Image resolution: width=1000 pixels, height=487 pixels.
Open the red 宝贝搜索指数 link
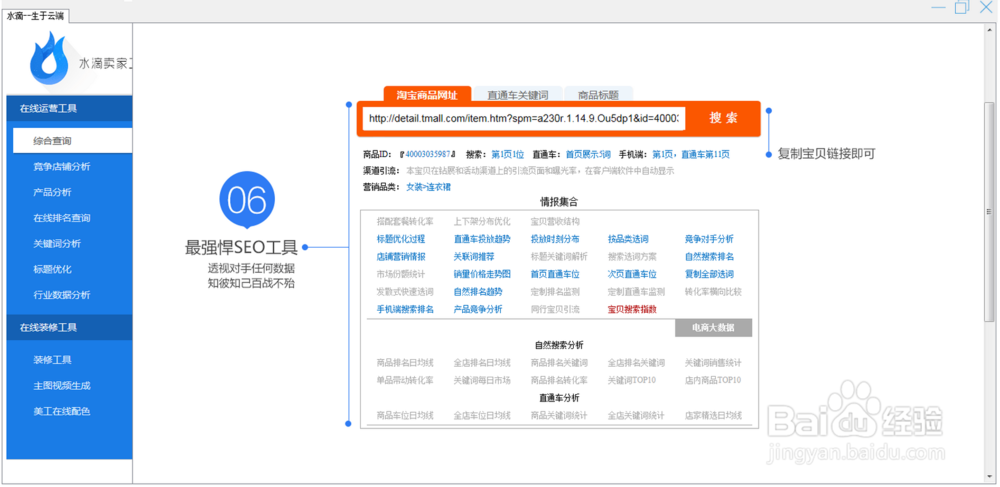[632, 309]
